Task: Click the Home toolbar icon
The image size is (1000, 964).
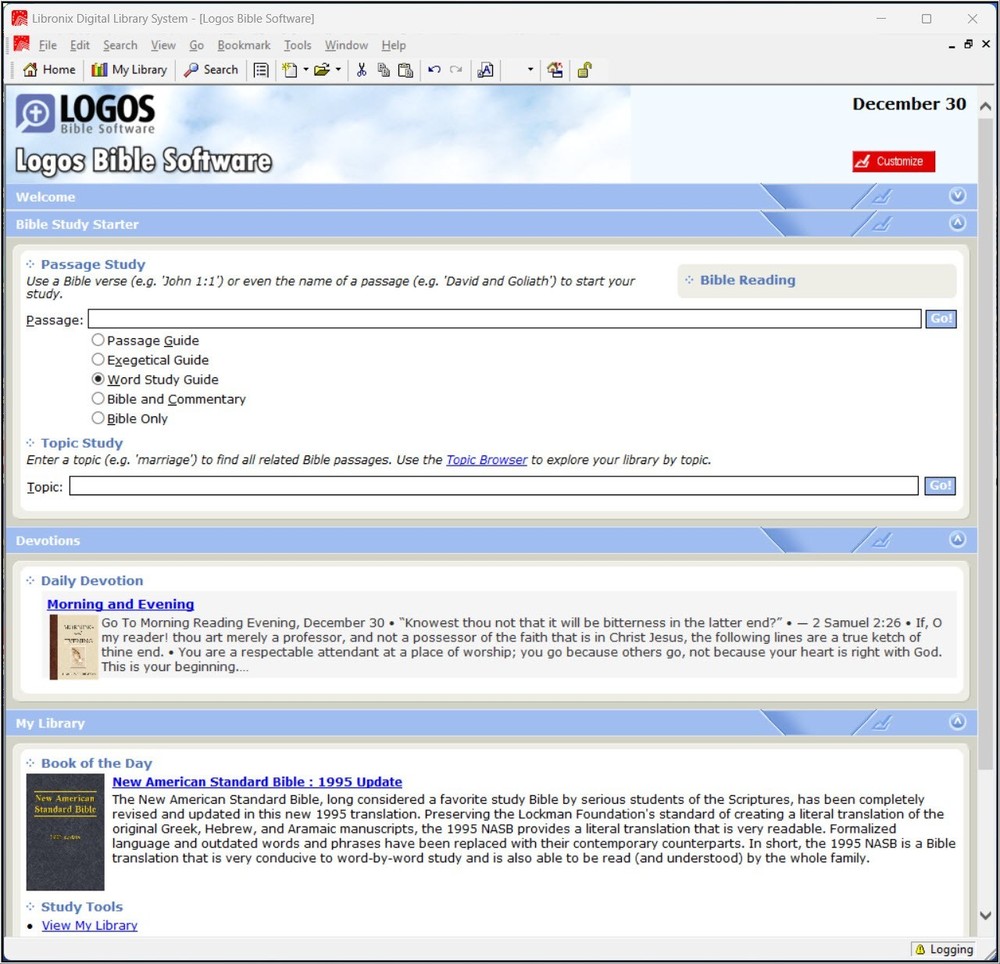Action: [48, 69]
